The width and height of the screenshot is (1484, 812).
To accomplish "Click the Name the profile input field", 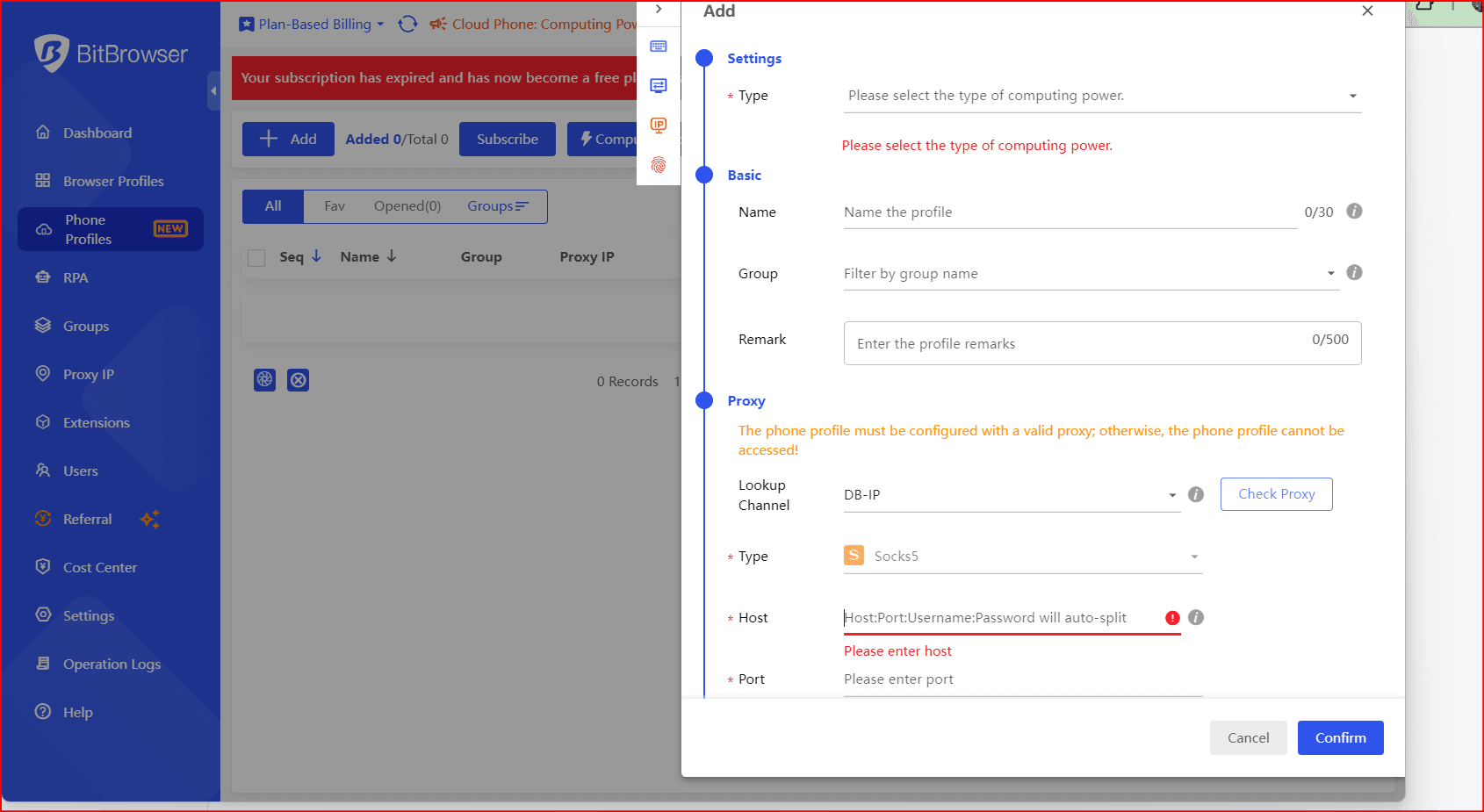I will coord(1070,212).
